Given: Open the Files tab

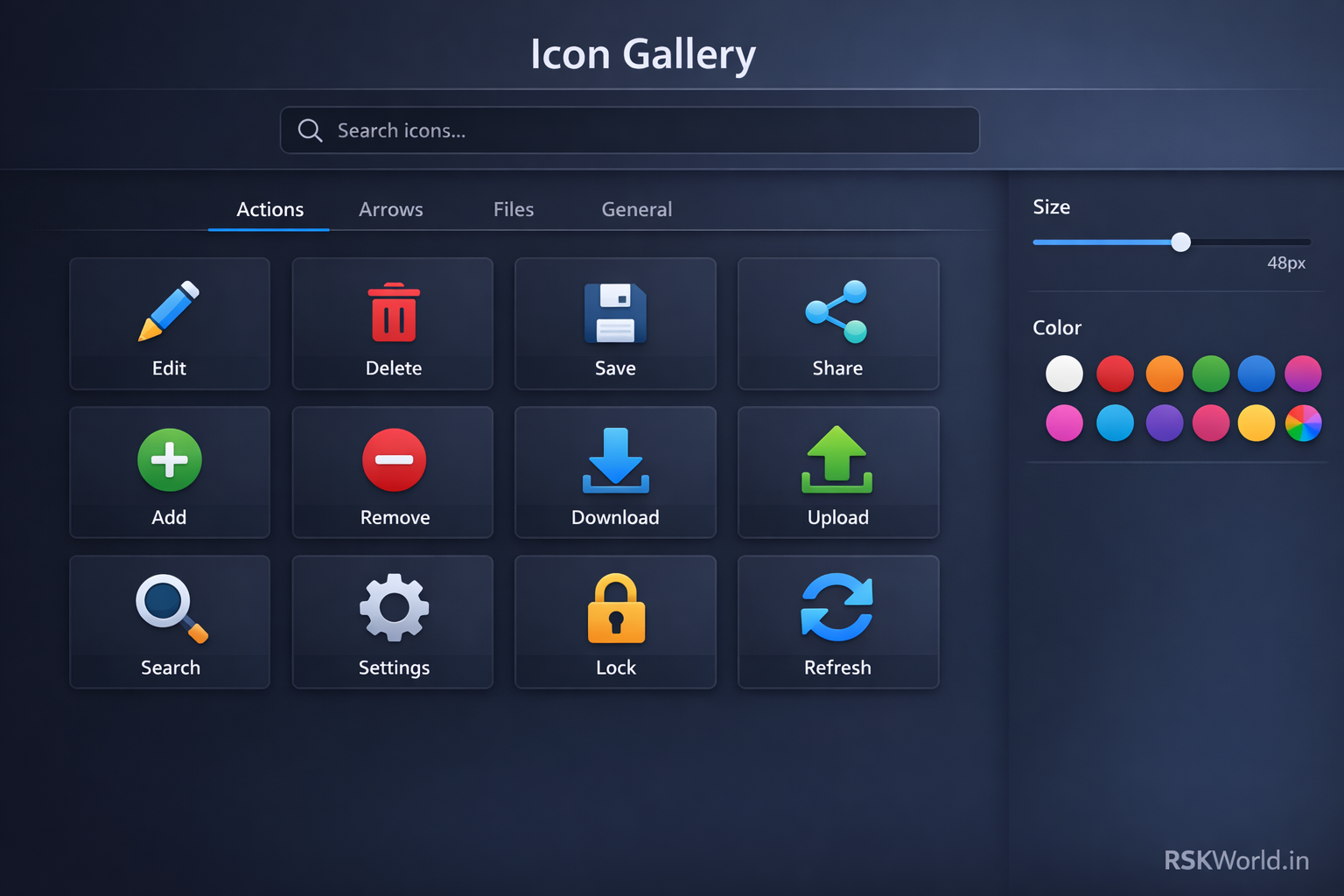Looking at the screenshot, I should pyautogui.click(x=513, y=209).
